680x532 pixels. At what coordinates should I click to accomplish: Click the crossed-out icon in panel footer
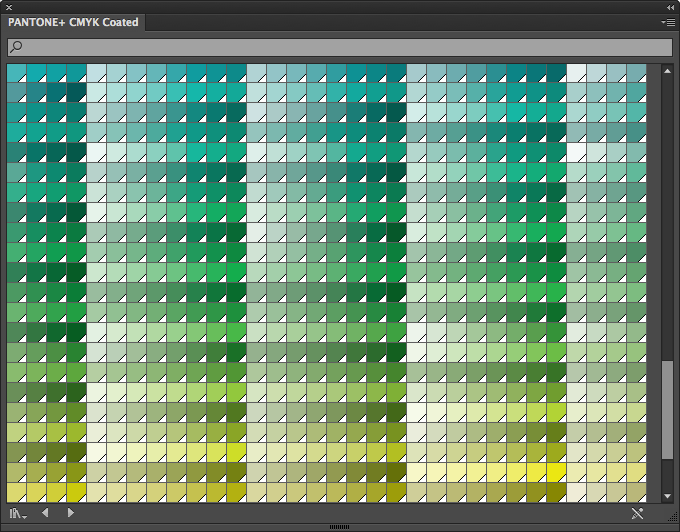tap(637, 514)
